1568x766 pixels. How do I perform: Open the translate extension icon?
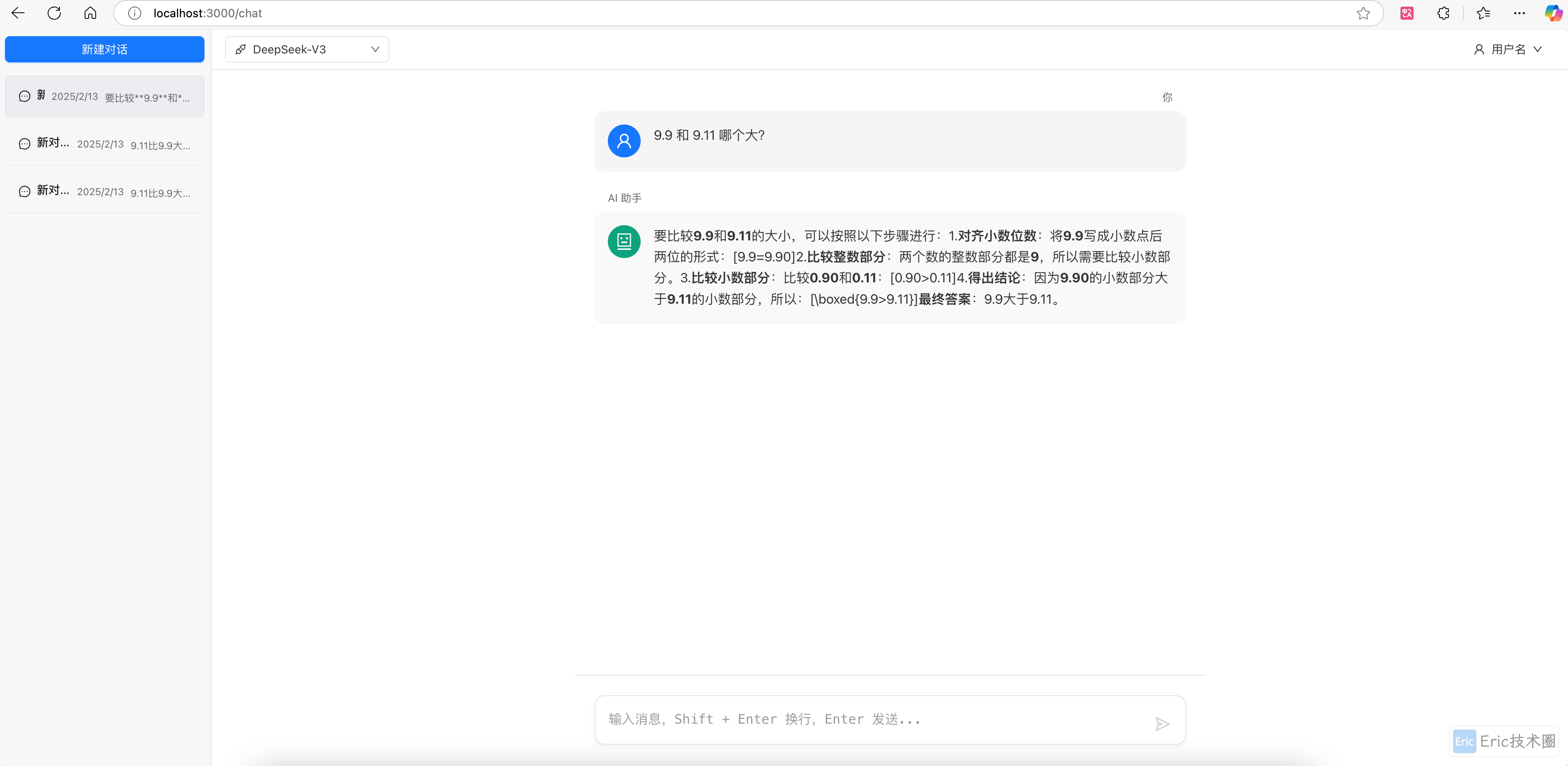tap(1407, 14)
